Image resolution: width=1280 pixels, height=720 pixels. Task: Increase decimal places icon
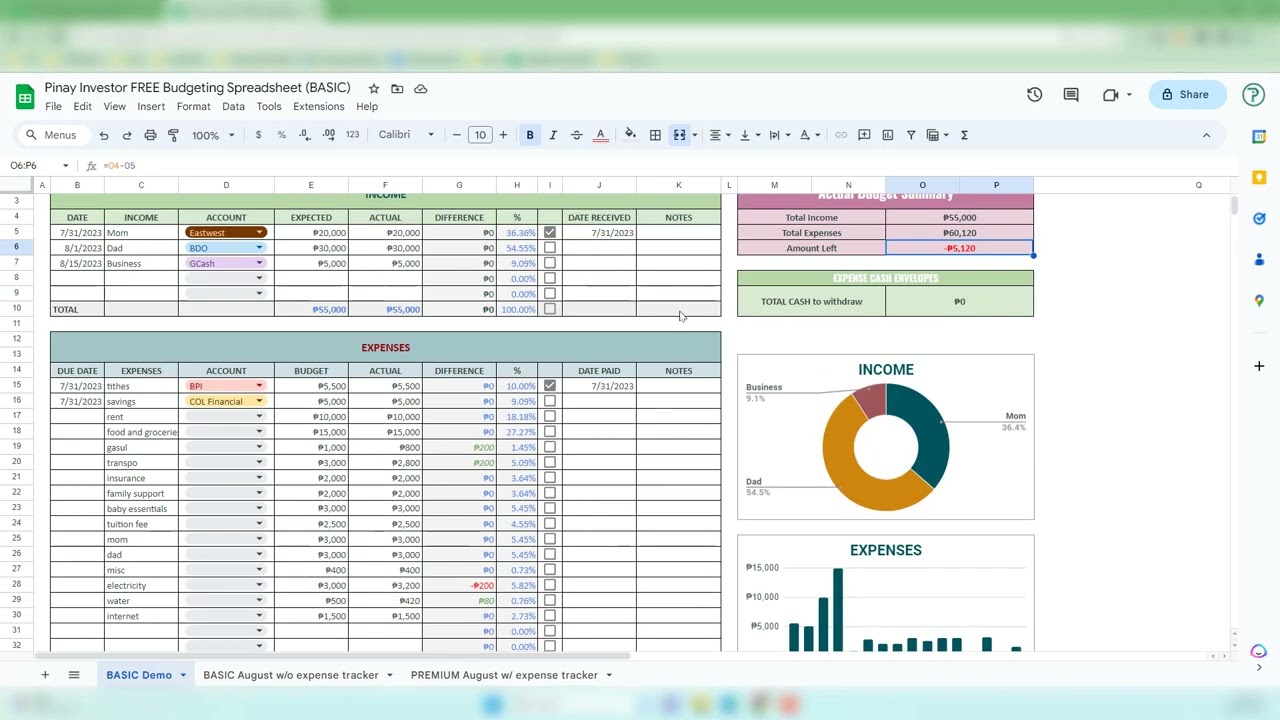click(329, 135)
